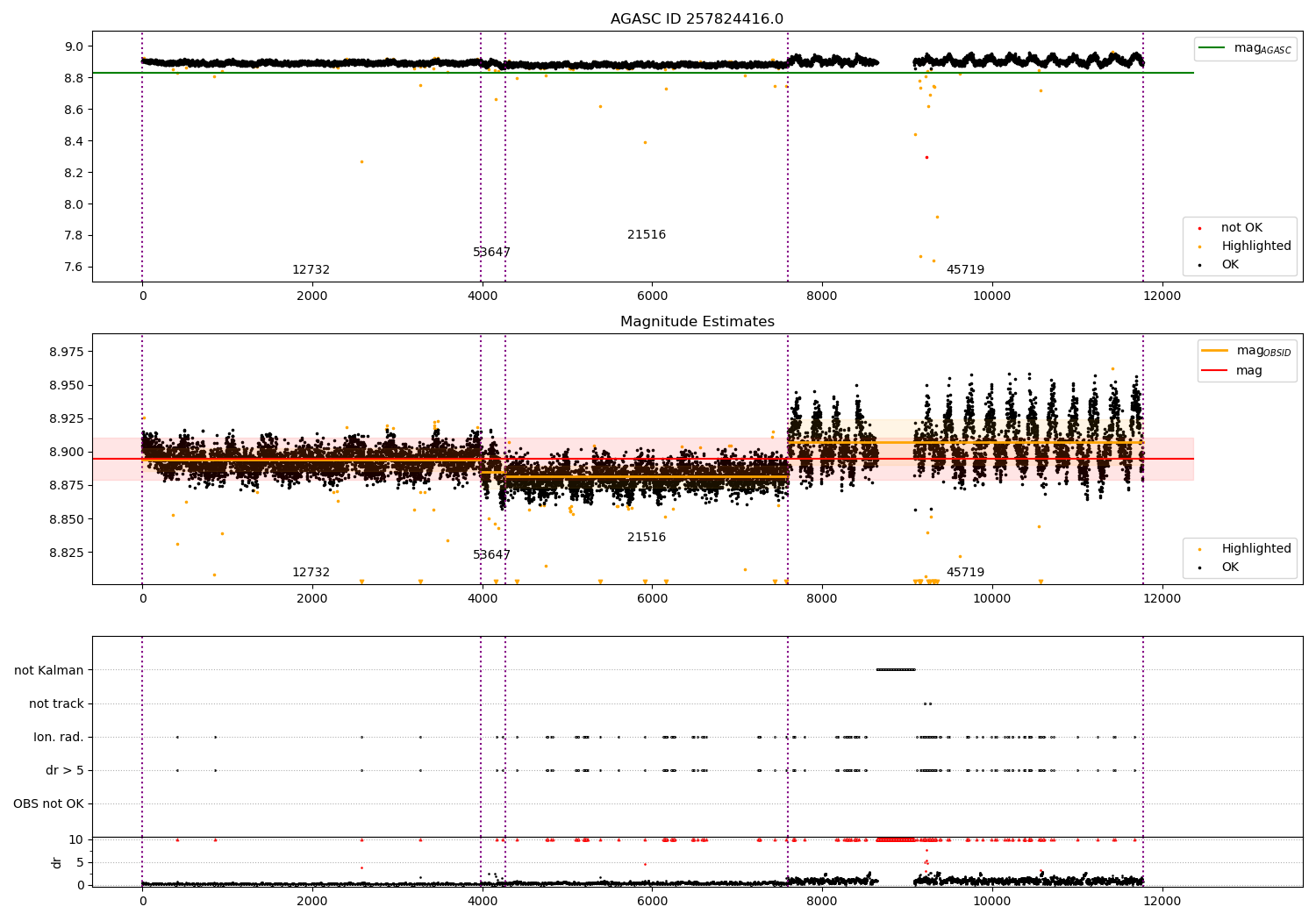Click 'OK' legend entry in Magnitude Estimates plot
The height and width of the screenshot is (921, 1316).
pos(1230,568)
